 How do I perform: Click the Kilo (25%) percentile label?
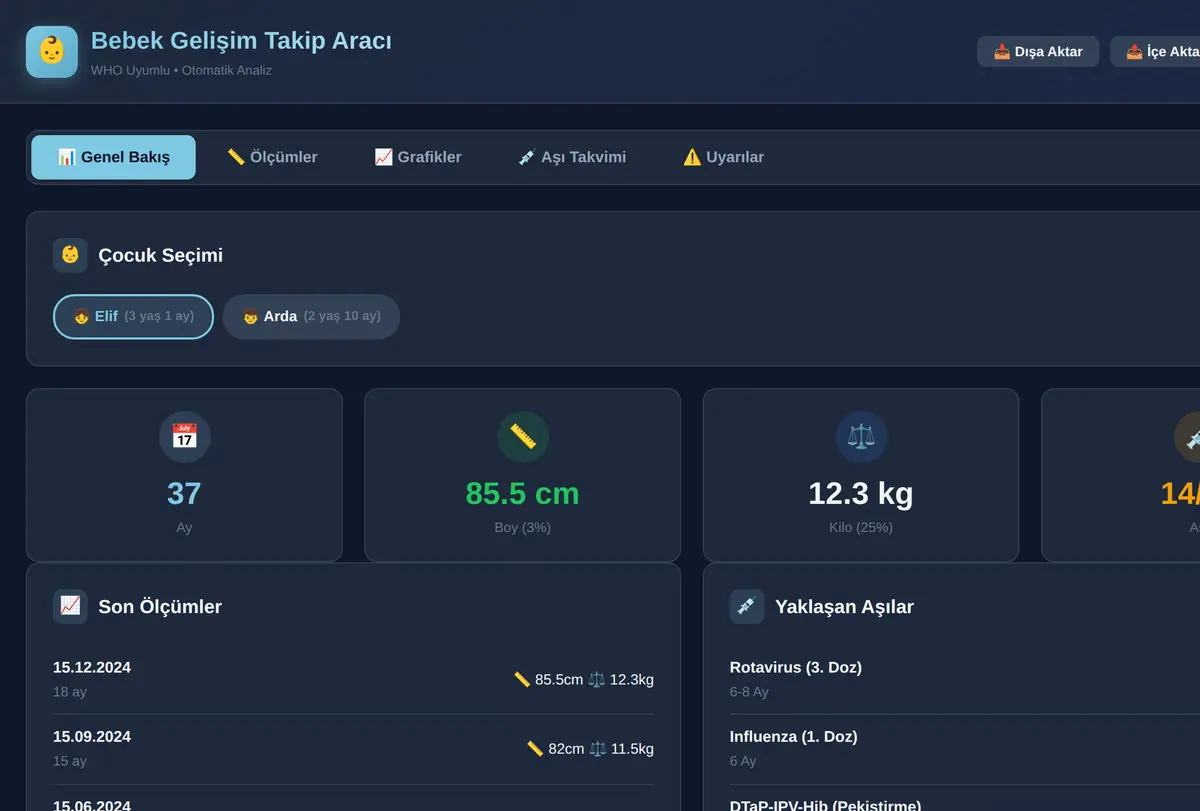coord(861,527)
